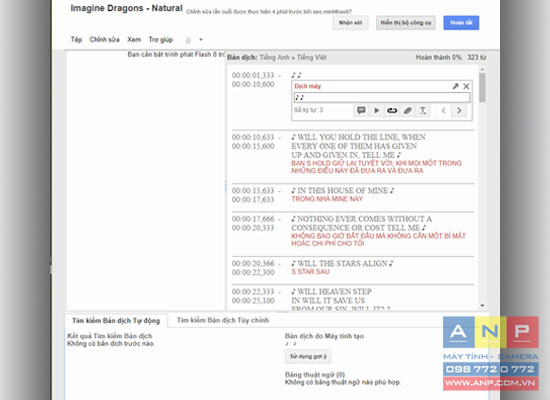
Task: Click the translation text input field
Action: (x=382, y=98)
